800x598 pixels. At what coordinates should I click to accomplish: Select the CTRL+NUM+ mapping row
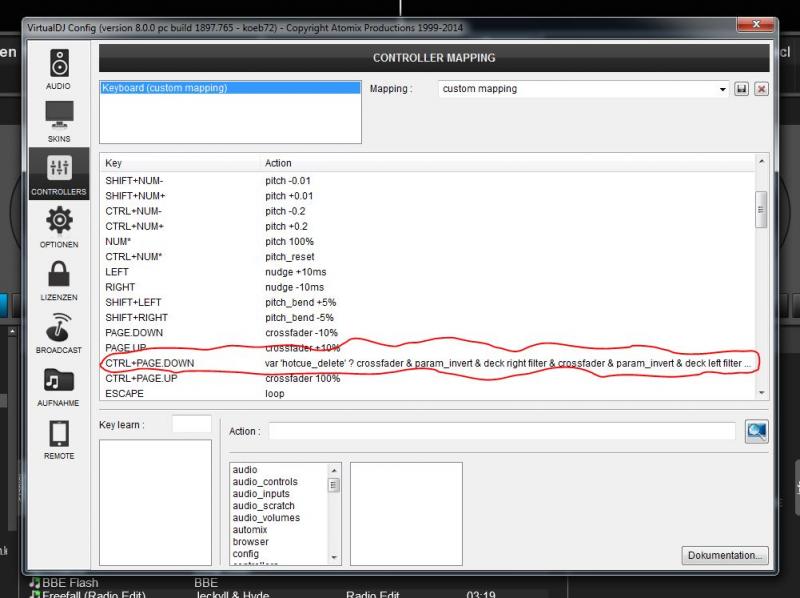(428, 227)
